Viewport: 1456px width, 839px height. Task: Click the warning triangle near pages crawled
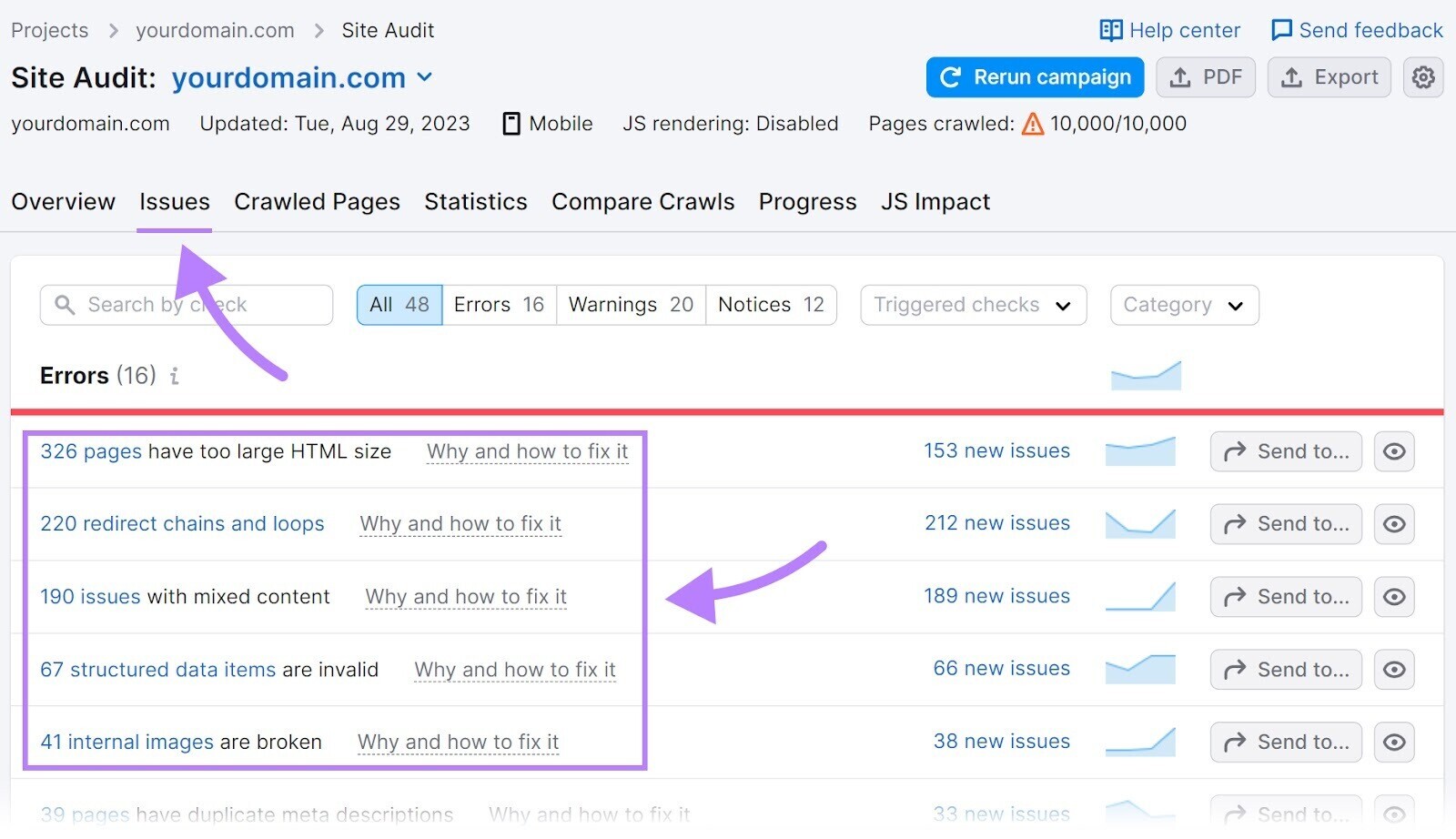tap(1033, 124)
